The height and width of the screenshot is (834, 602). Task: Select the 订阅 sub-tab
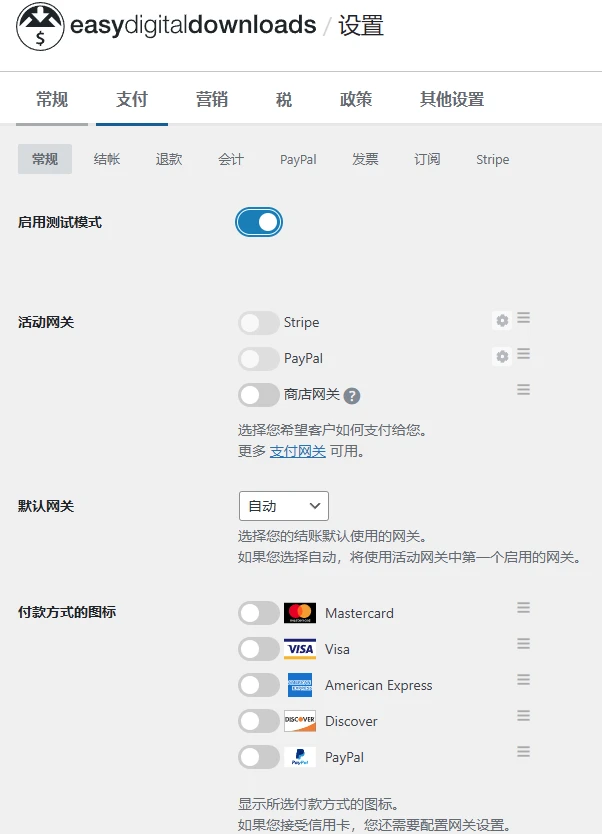pos(427,159)
